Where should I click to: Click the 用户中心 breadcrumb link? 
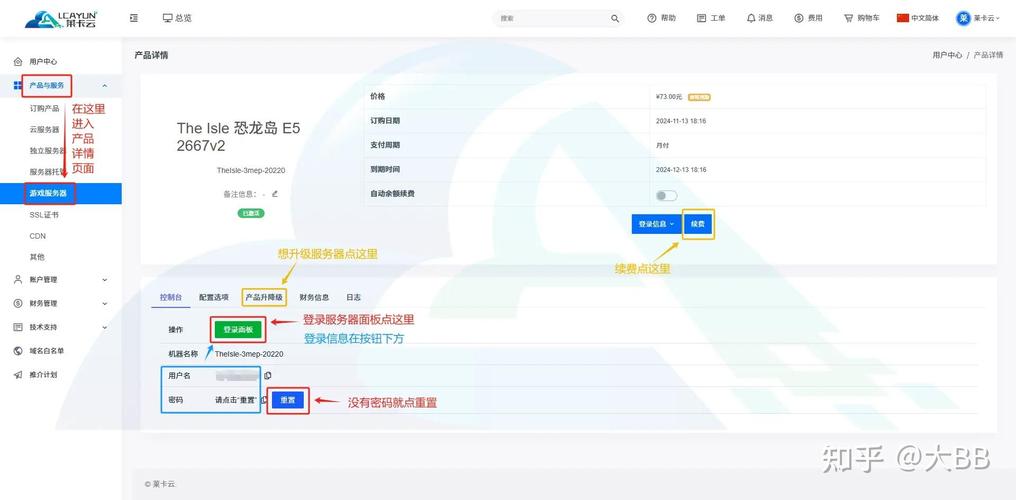click(x=947, y=56)
